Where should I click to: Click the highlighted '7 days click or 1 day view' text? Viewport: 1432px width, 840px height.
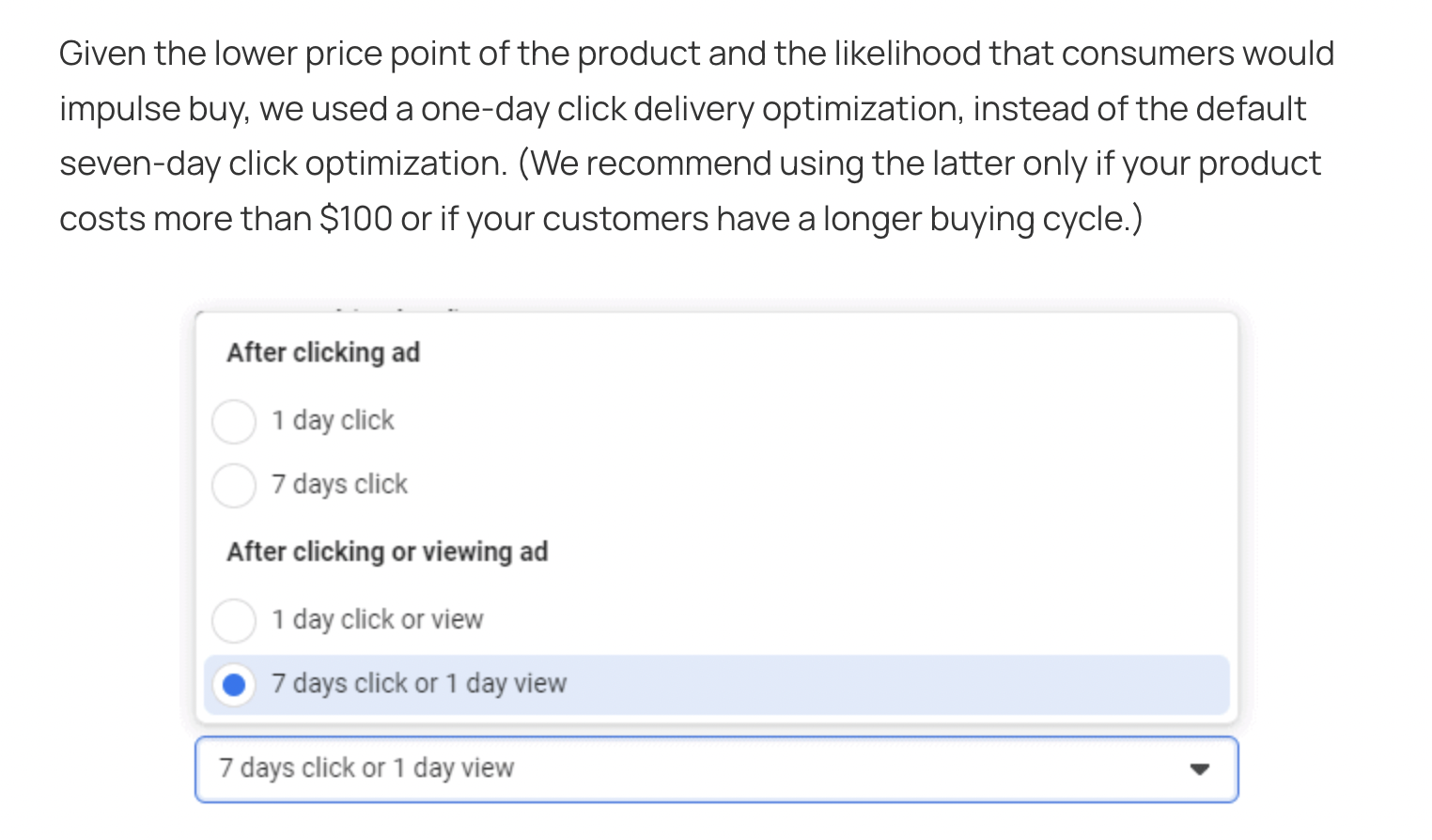point(419,683)
